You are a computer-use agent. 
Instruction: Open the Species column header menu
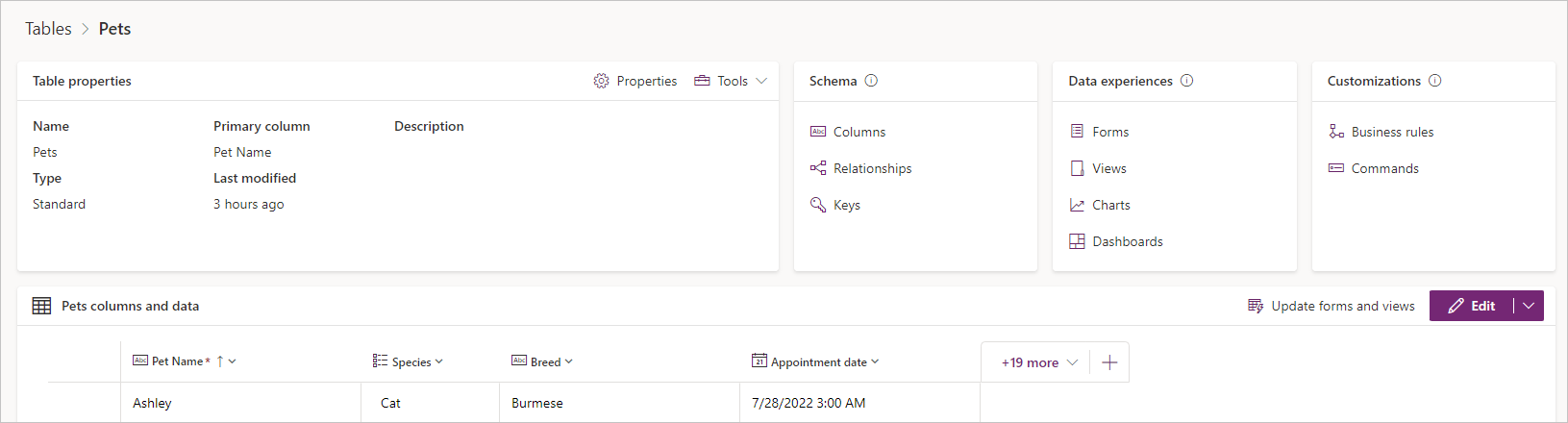tap(408, 361)
